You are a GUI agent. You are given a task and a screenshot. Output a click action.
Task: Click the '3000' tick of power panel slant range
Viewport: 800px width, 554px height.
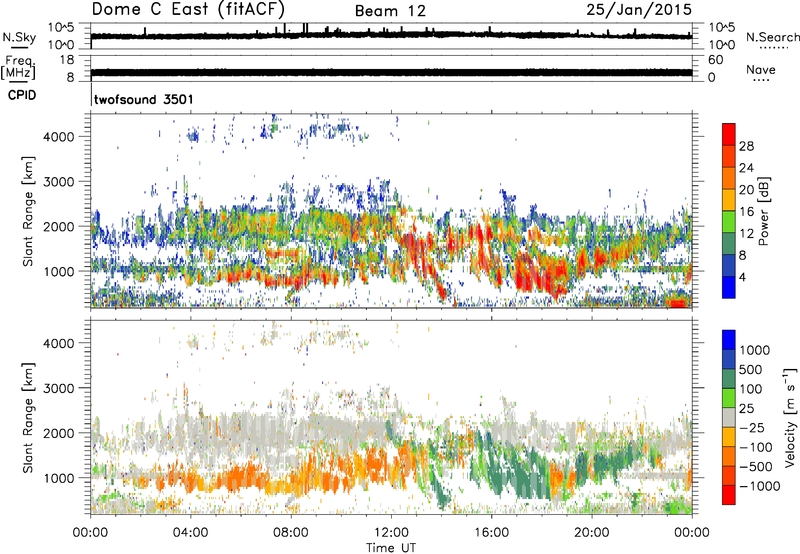click(59, 182)
